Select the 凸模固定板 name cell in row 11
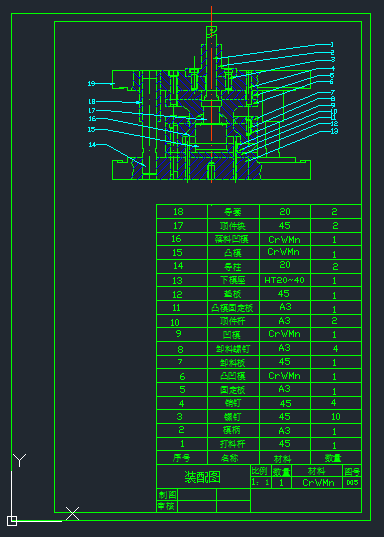 [232, 308]
